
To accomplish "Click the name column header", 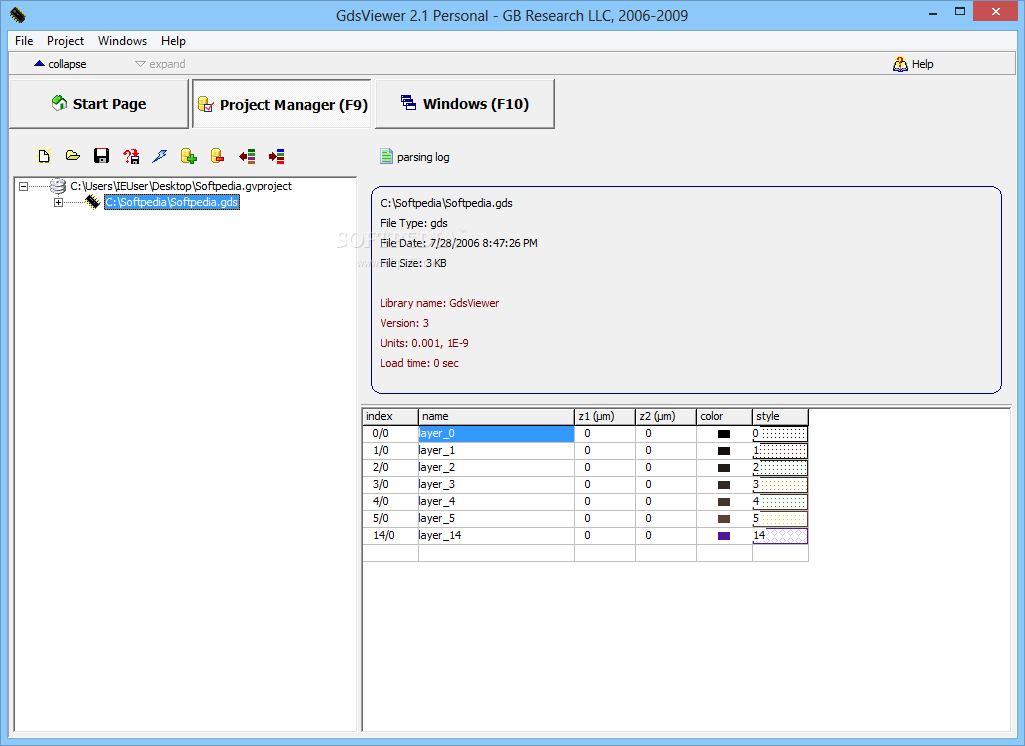I will 496,416.
